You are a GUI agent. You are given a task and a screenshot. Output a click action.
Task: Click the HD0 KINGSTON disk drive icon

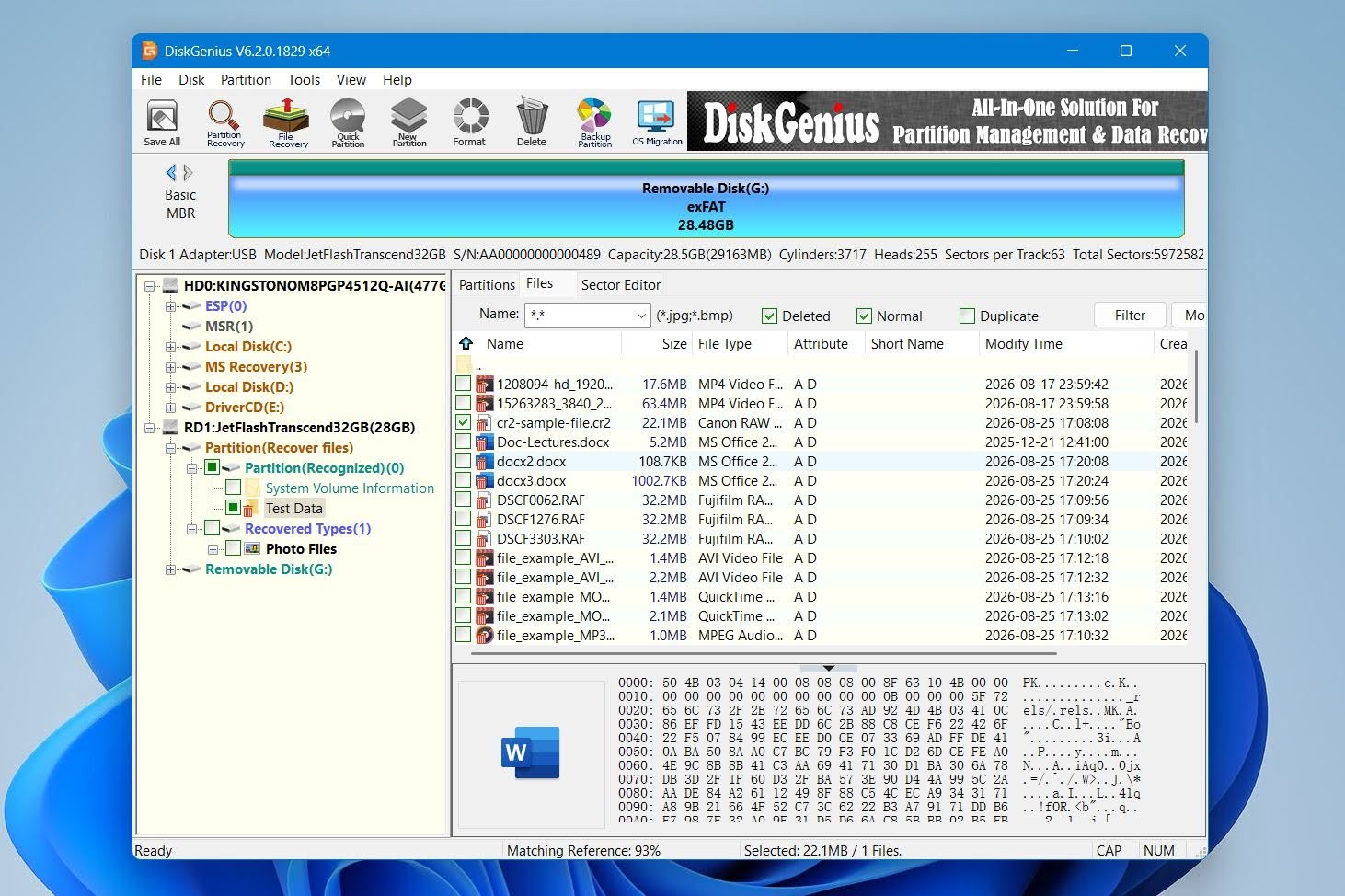(170, 286)
